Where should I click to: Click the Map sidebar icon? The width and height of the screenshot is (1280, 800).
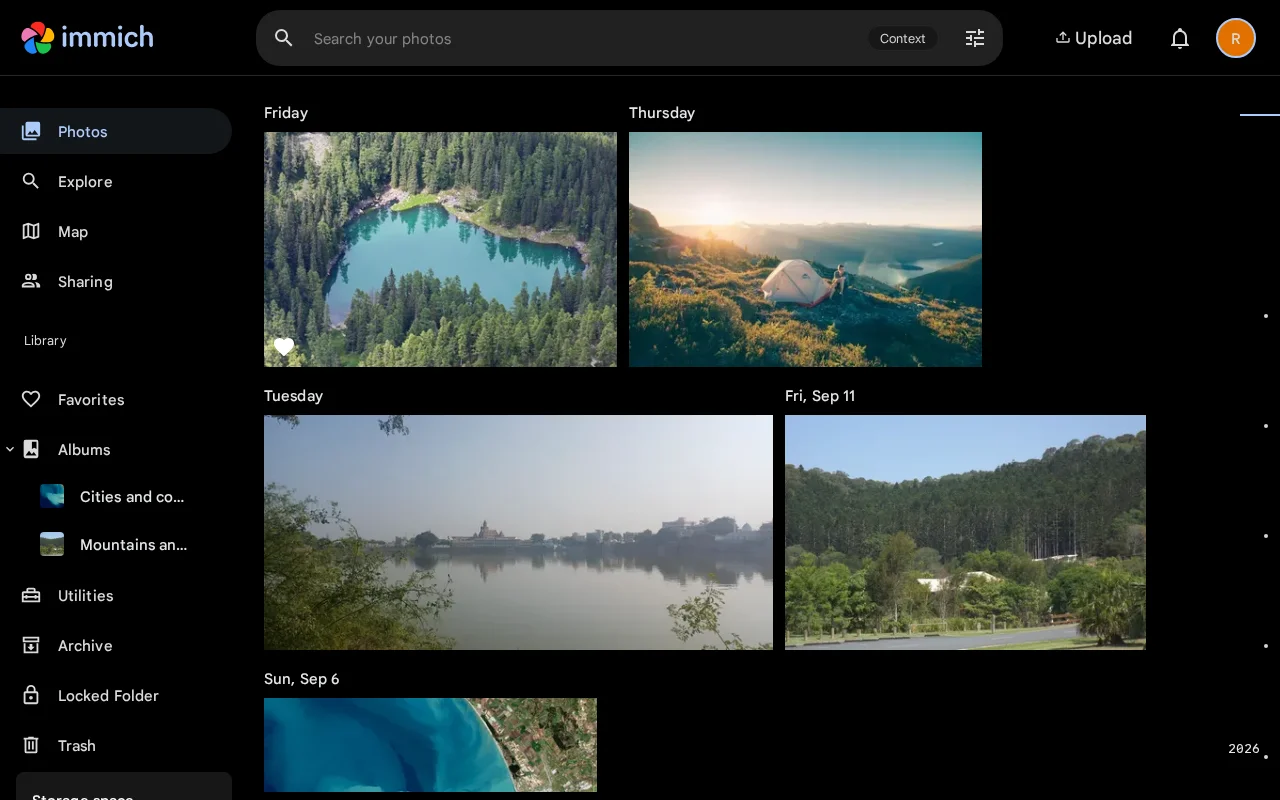point(31,231)
